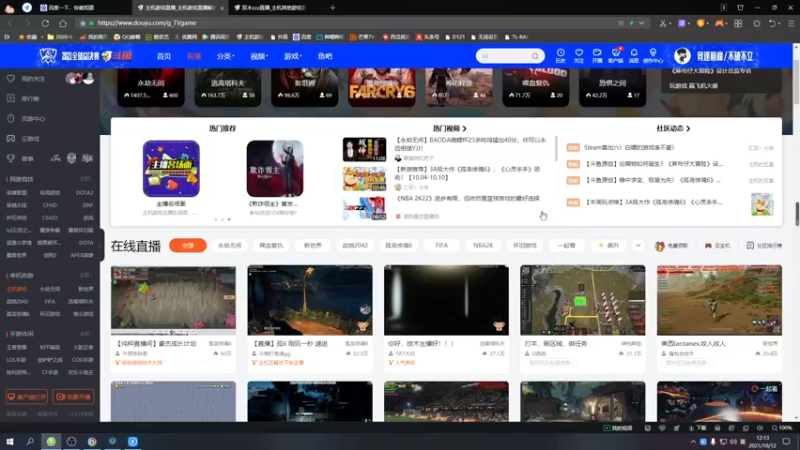The image size is (800, 450).
Task: Open 我的关注 heart item in sidebar
Action: 26,79
